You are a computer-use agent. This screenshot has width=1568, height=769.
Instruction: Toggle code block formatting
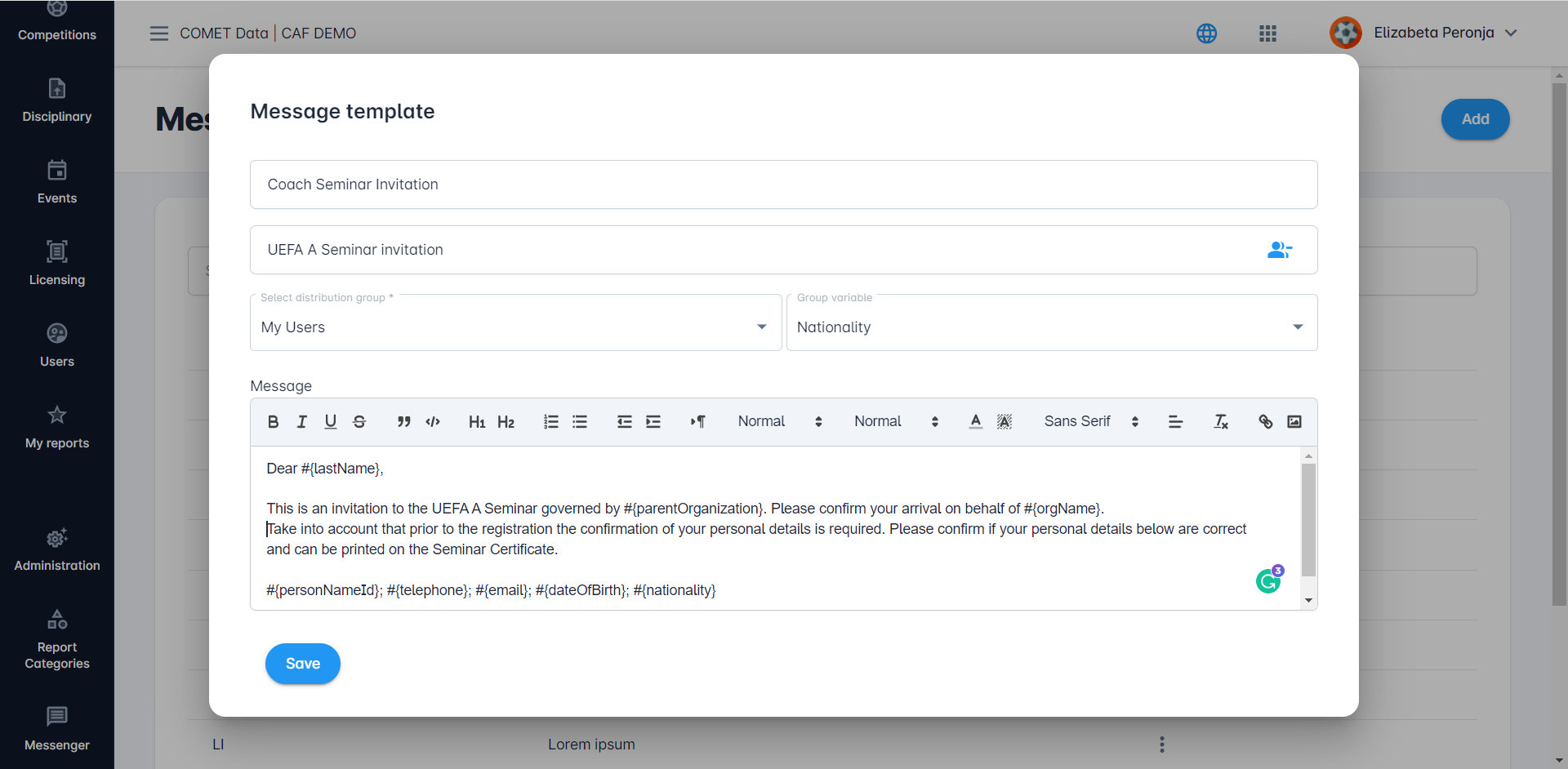point(433,422)
